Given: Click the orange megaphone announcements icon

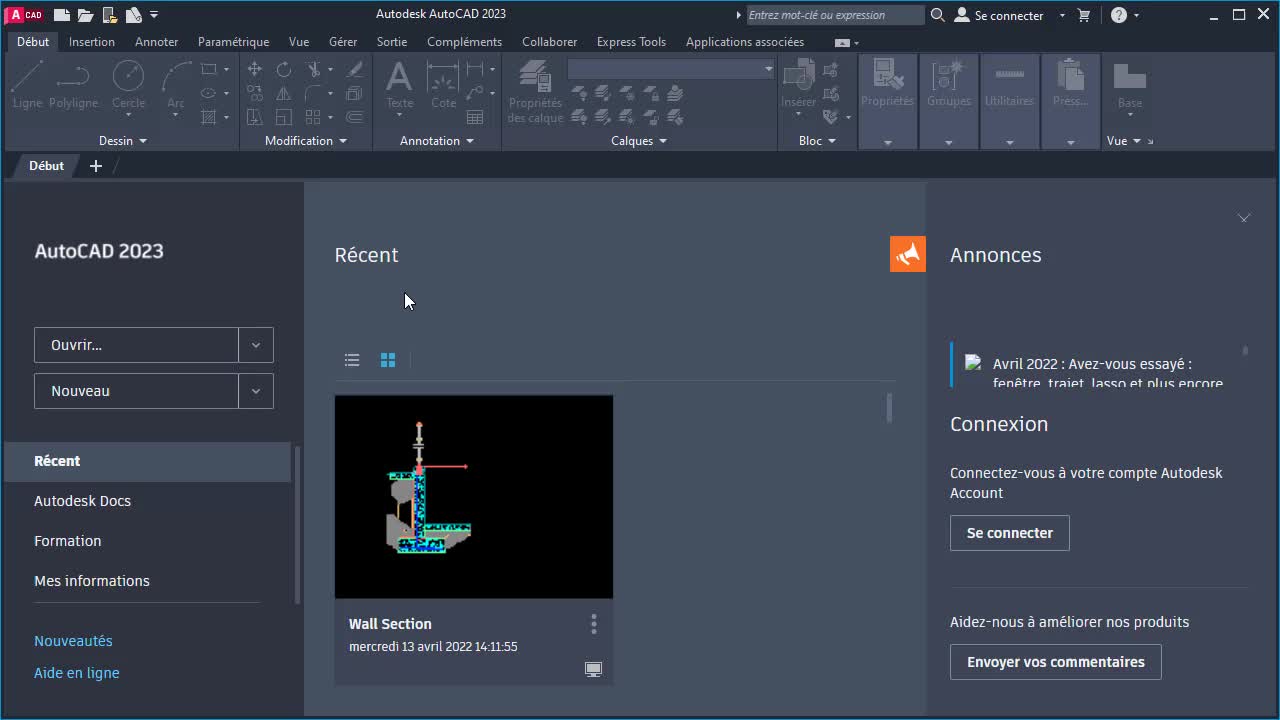Looking at the screenshot, I should pos(908,254).
